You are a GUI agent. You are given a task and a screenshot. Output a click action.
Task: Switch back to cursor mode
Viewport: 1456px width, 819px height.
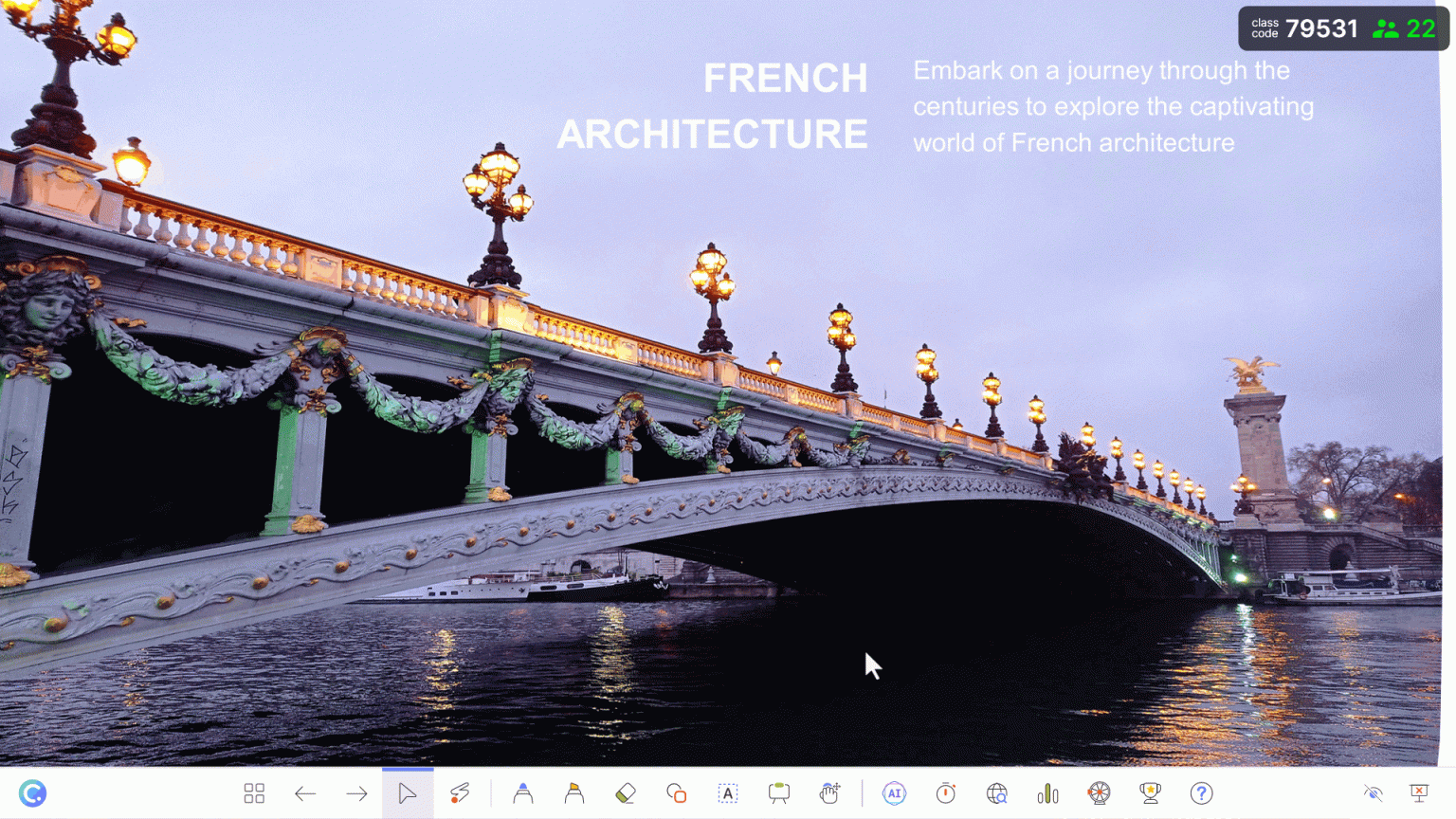click(x=408, y=793)
